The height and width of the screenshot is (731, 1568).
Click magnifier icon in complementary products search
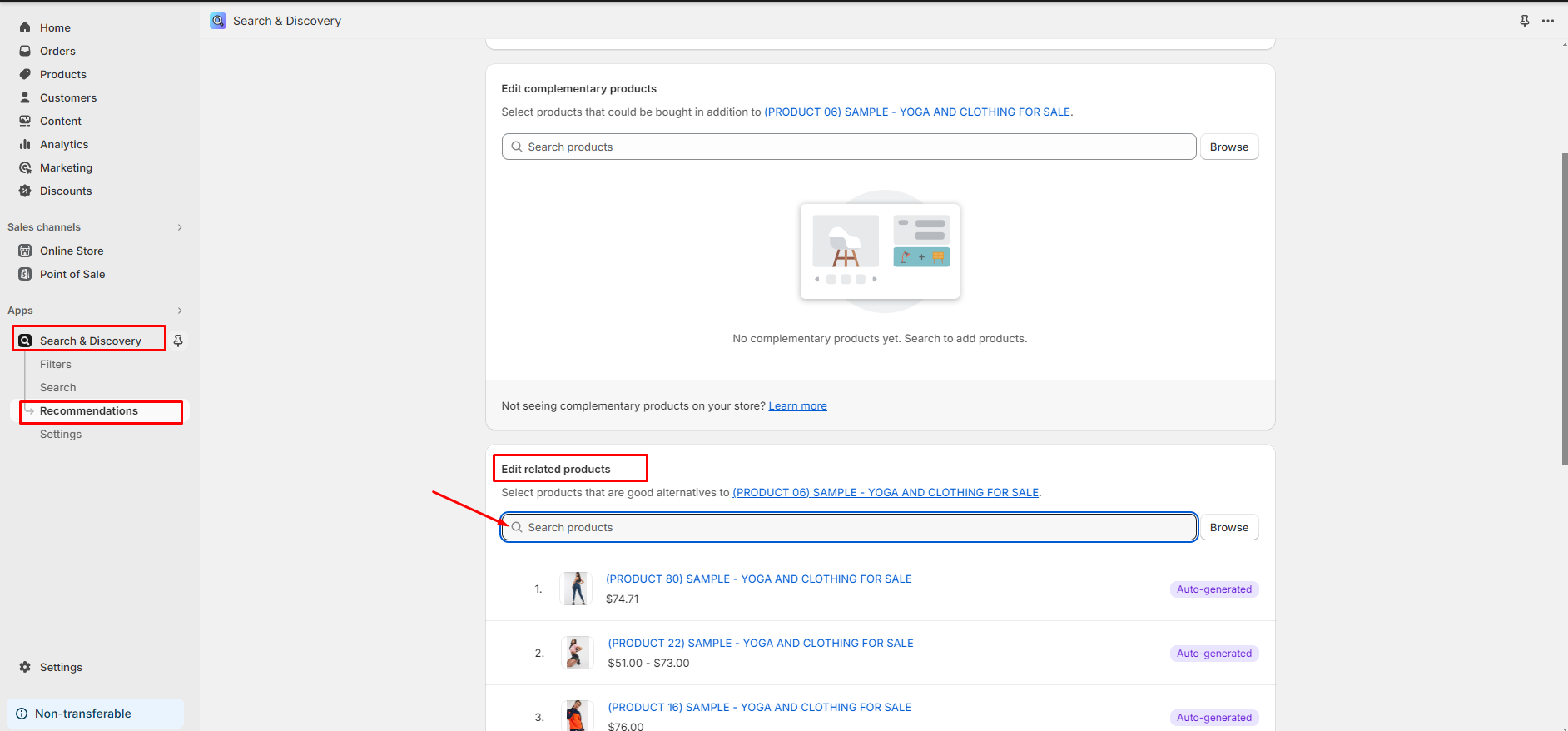[x=517, y=147]
